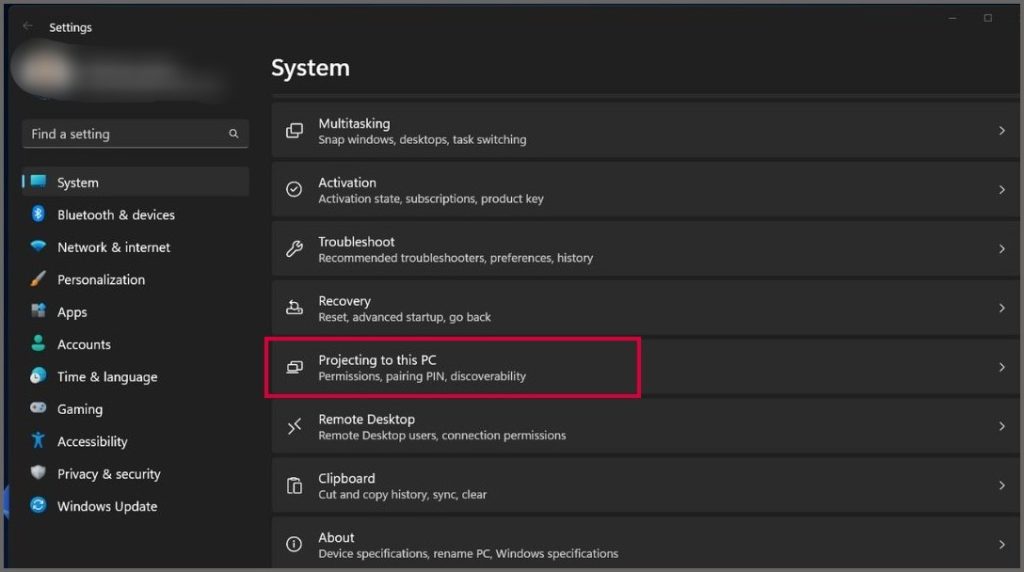Select System in the sidebar
The width and height of the screenshot is (1024, 572).
point(136,182)
